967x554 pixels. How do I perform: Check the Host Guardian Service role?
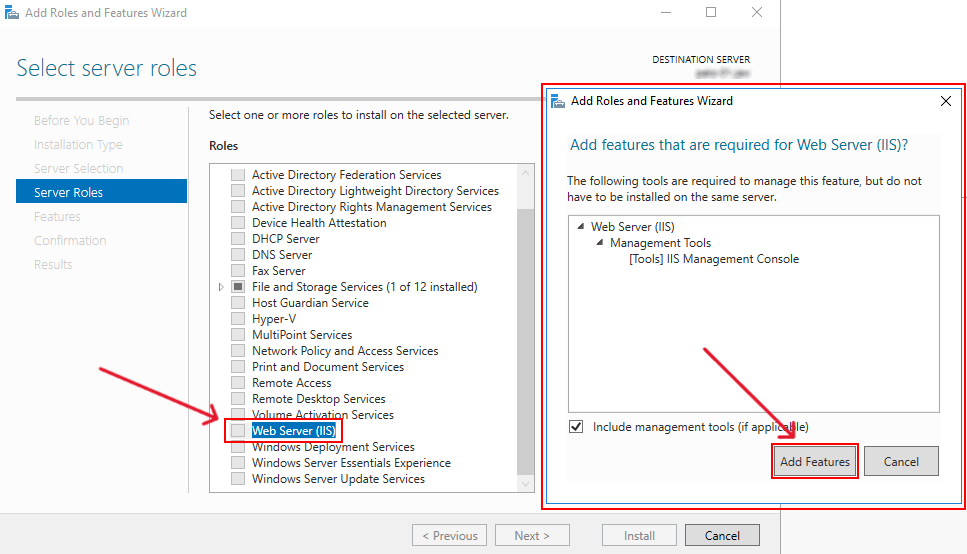pos(238,303)
